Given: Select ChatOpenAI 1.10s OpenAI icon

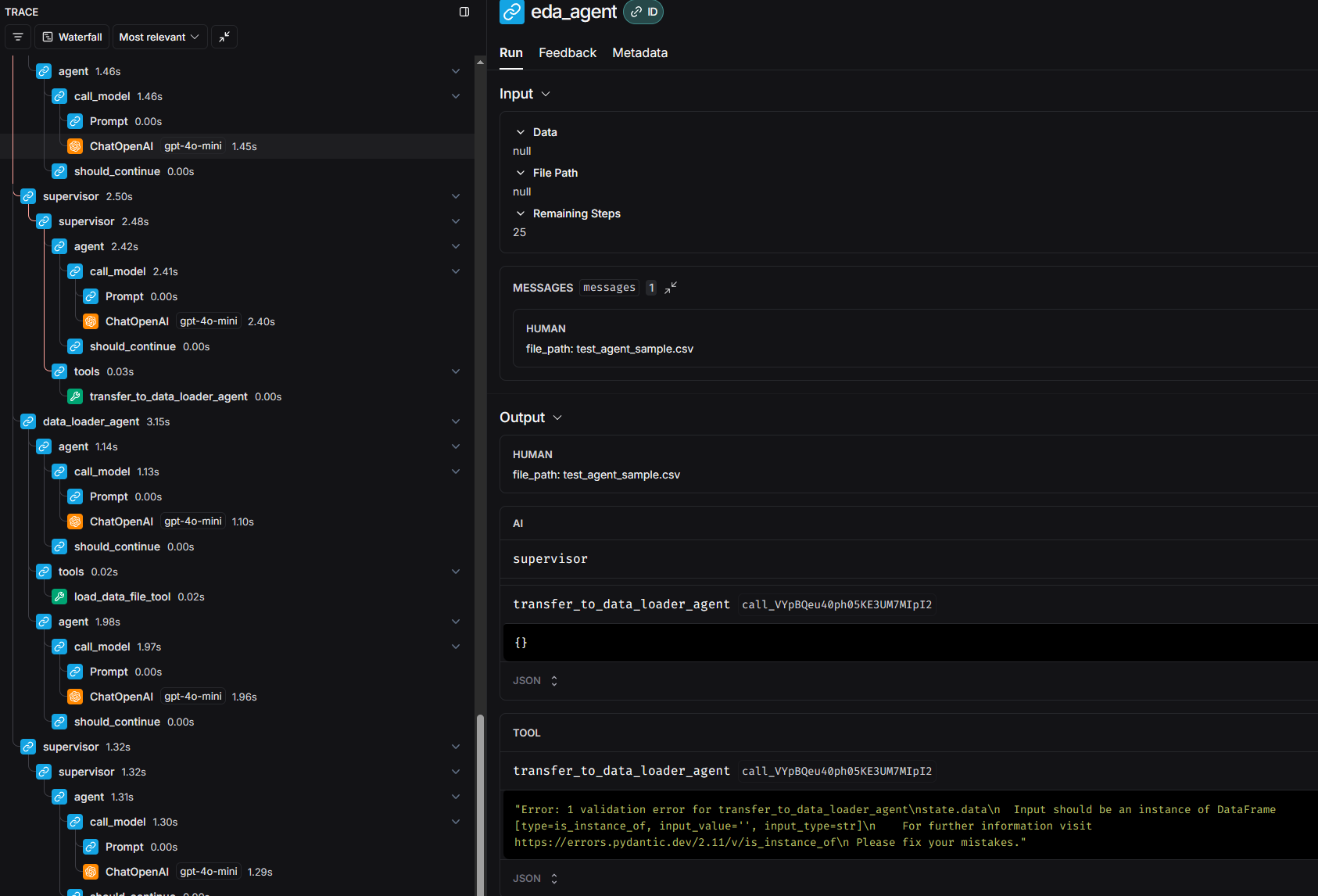Looking at the screenshot, I should pos(75,521).
